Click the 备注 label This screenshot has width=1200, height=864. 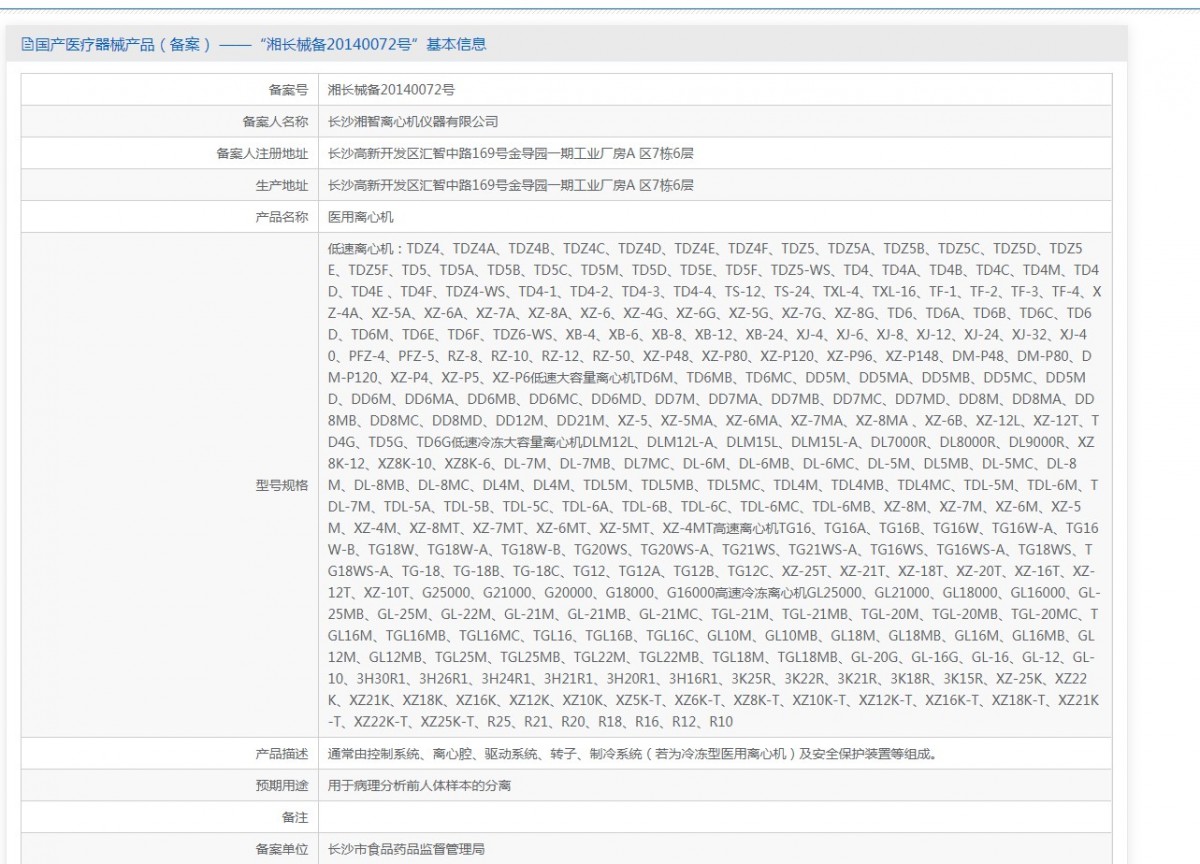click(x=295, y=817)
